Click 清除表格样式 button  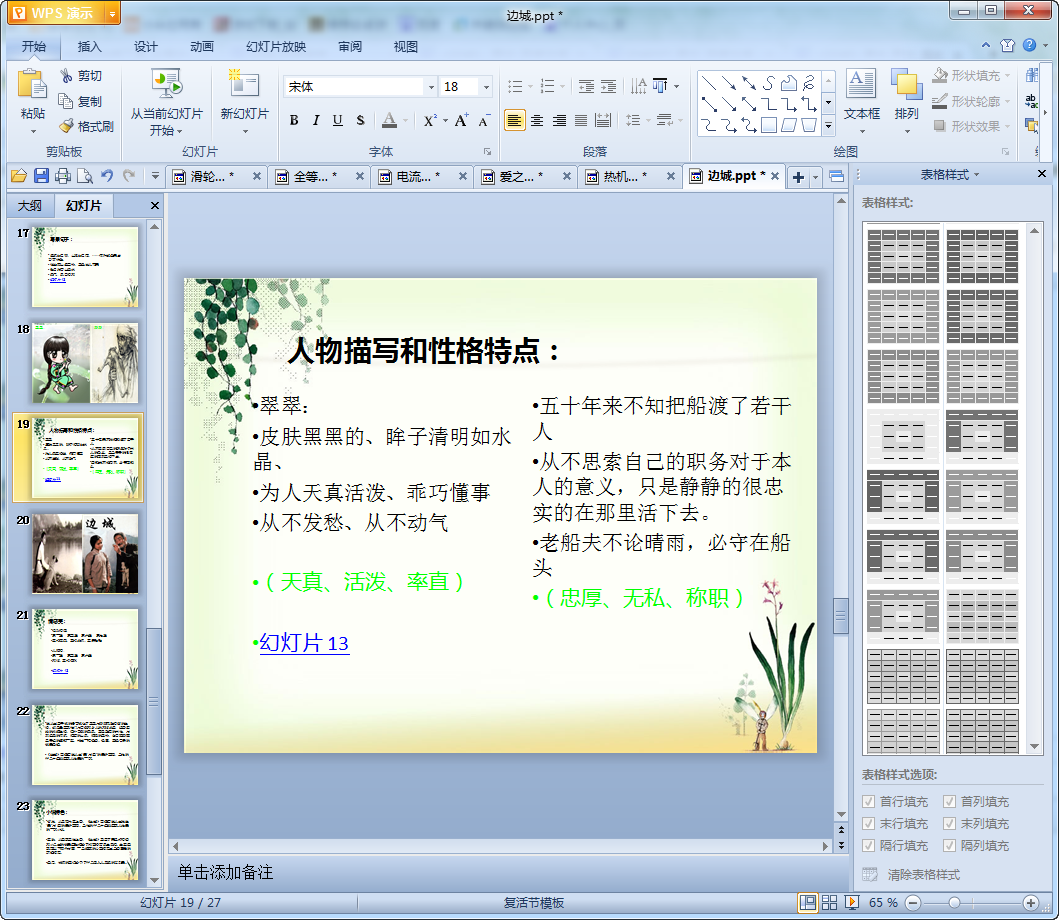(x=923, y=875)
